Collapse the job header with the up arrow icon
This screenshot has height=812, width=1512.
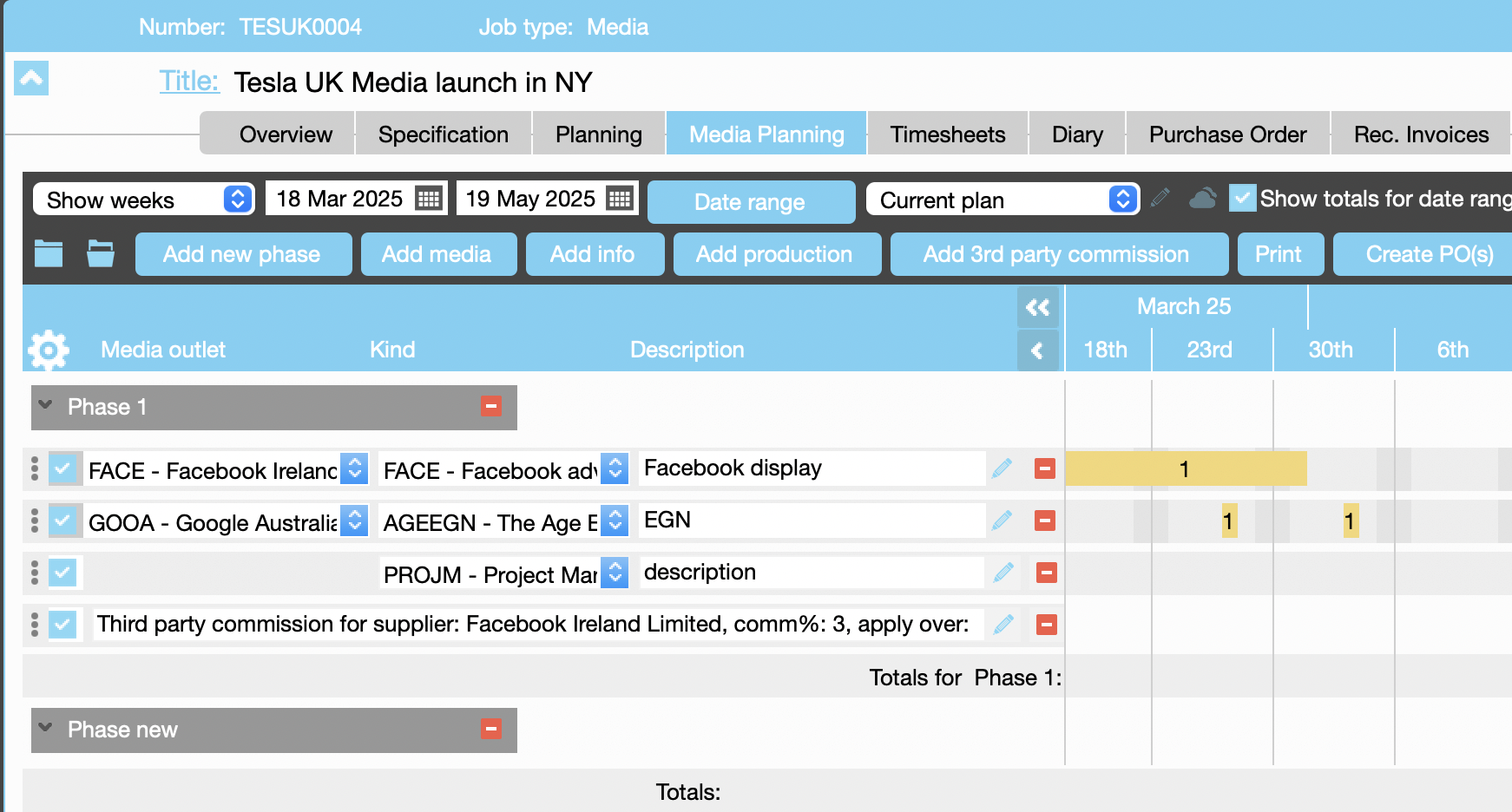click(x=31, y=79)
